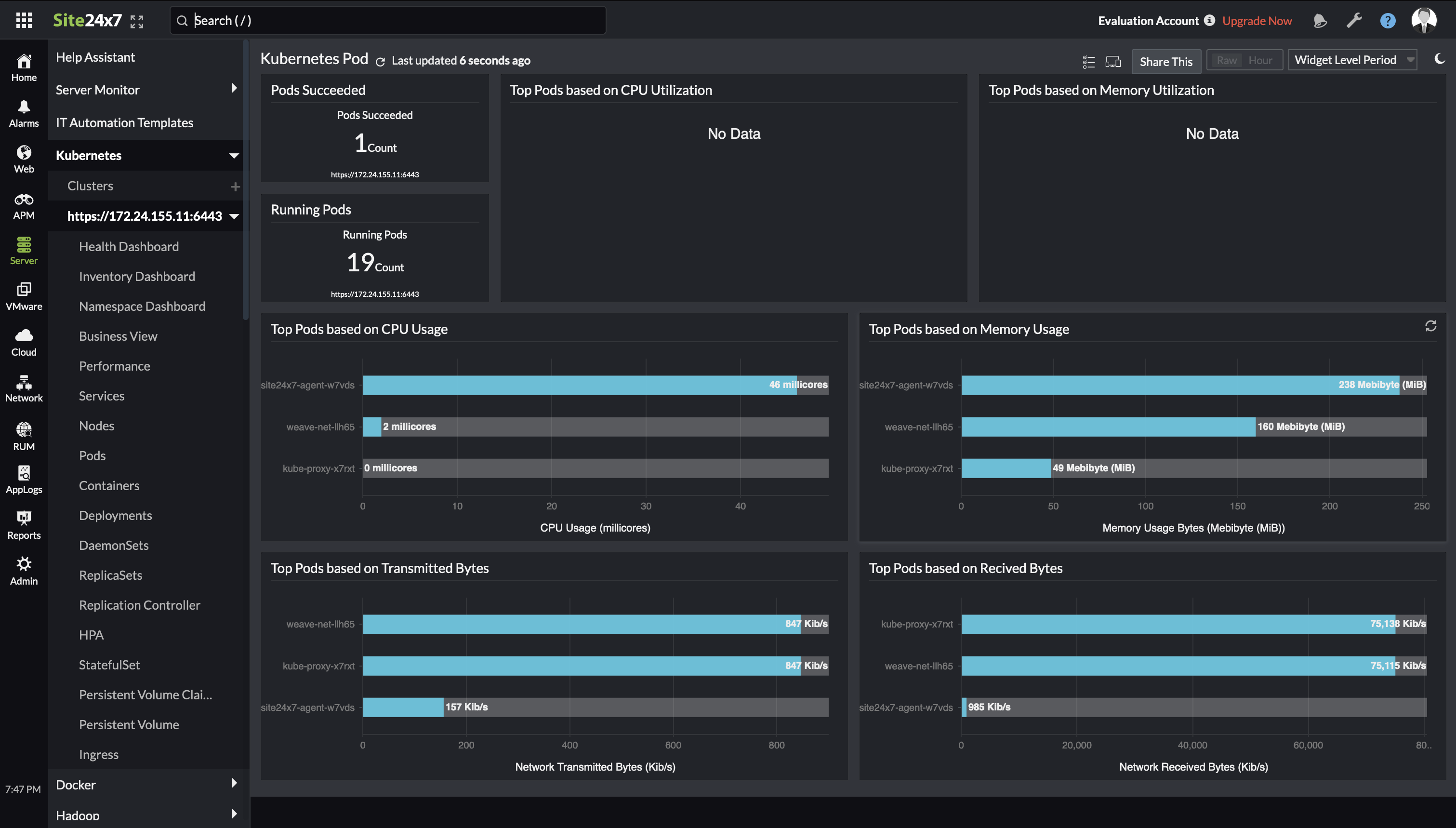This screenshot has width=1456, height=828.
Task: Open the wrench tools icon
Action: click(x=1354, y=21)
